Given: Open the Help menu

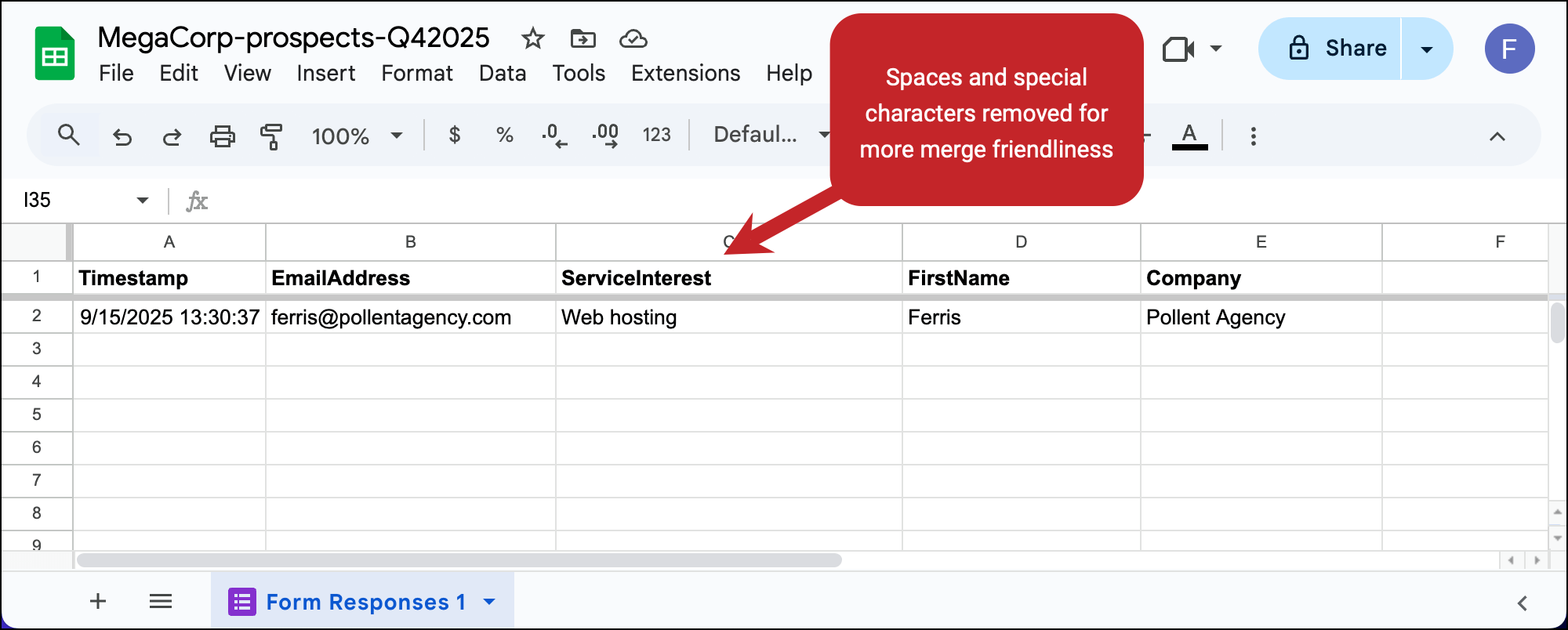Looking at the screenshot, I should coord(789,74).
